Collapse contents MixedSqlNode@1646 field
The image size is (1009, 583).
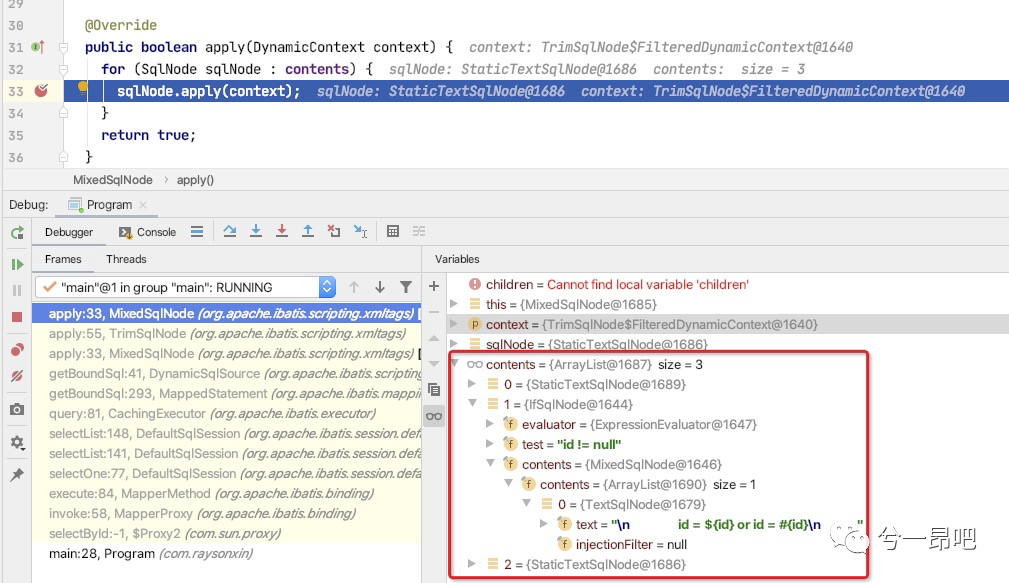click(490, 463)
